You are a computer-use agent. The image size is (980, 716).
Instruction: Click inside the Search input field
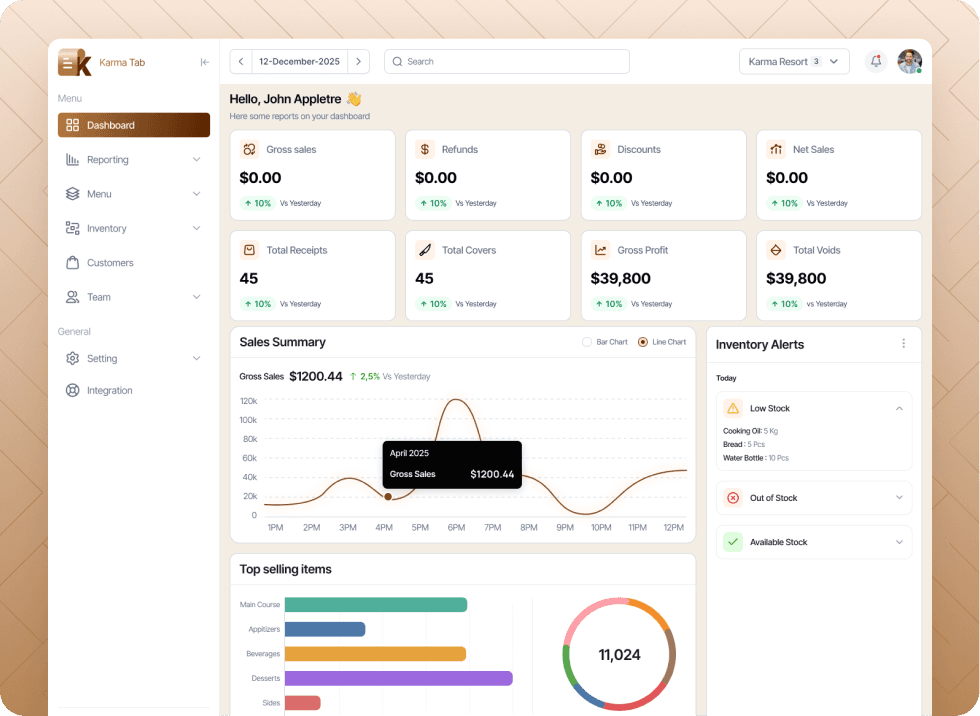tap(507, 61)
